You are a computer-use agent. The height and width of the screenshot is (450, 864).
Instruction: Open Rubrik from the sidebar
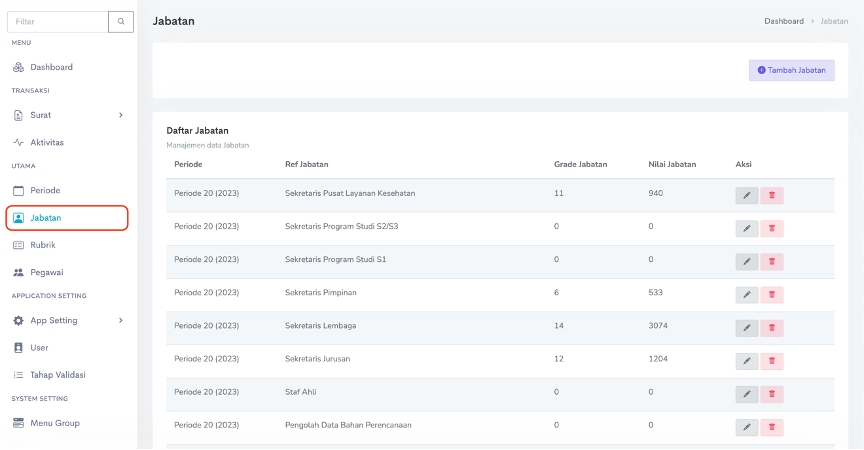(x=43, y=244)
